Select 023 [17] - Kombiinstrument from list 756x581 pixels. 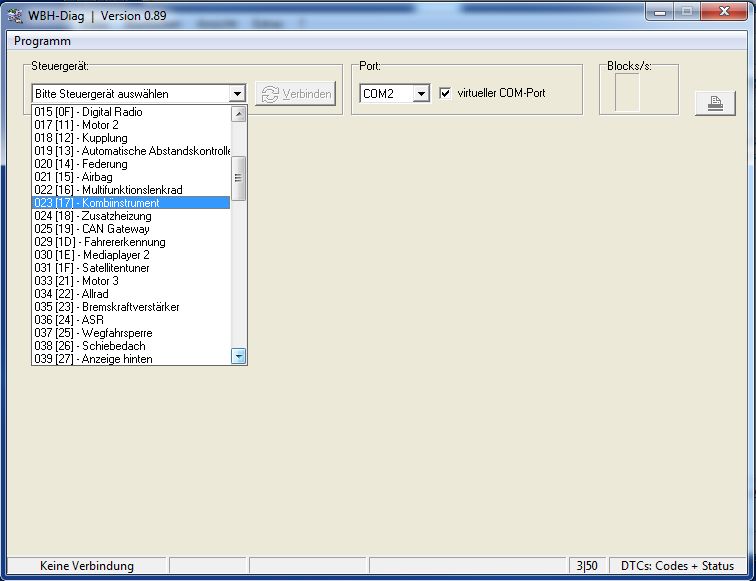[x=130, y=203]
